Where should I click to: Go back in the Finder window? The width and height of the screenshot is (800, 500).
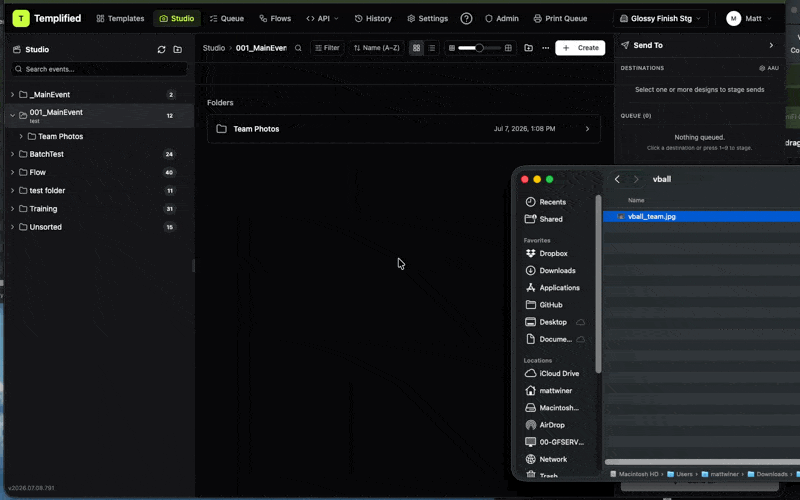tap(617, 179)
